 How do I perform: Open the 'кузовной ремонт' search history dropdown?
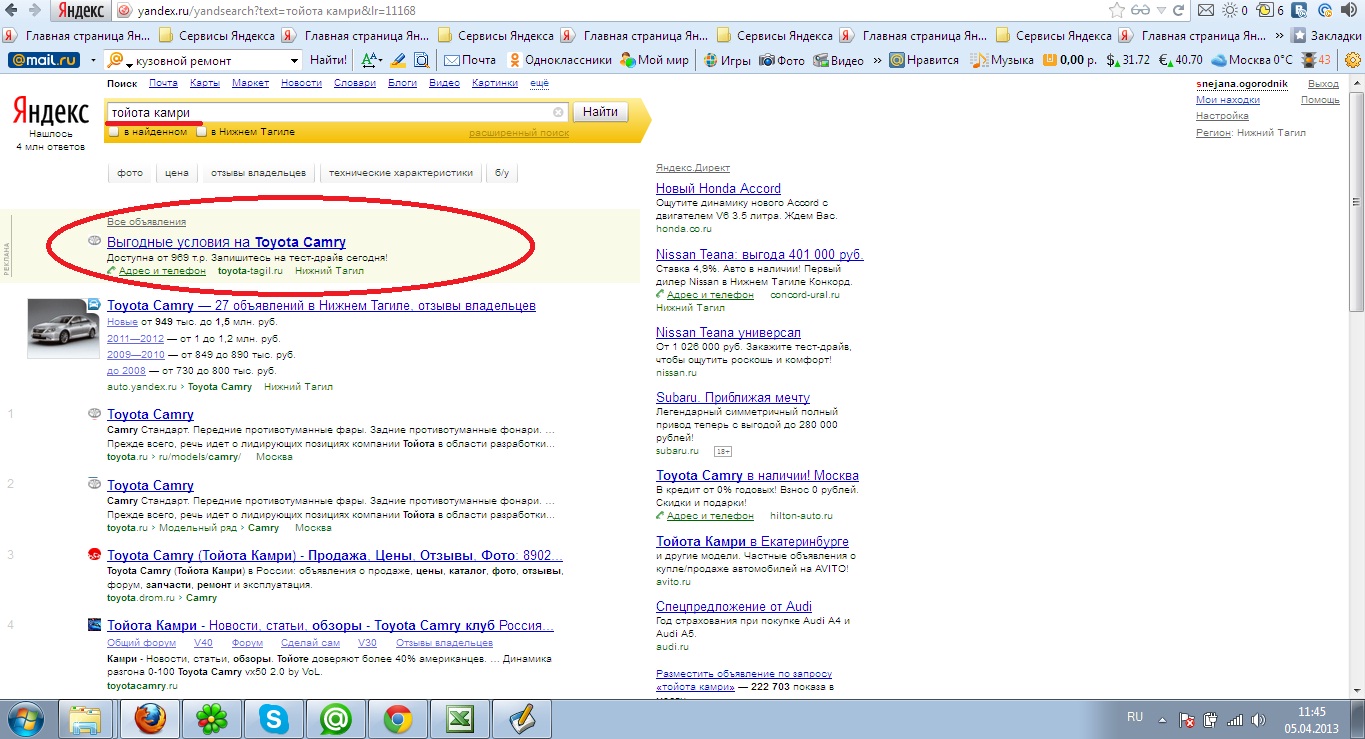pos(294,61)
